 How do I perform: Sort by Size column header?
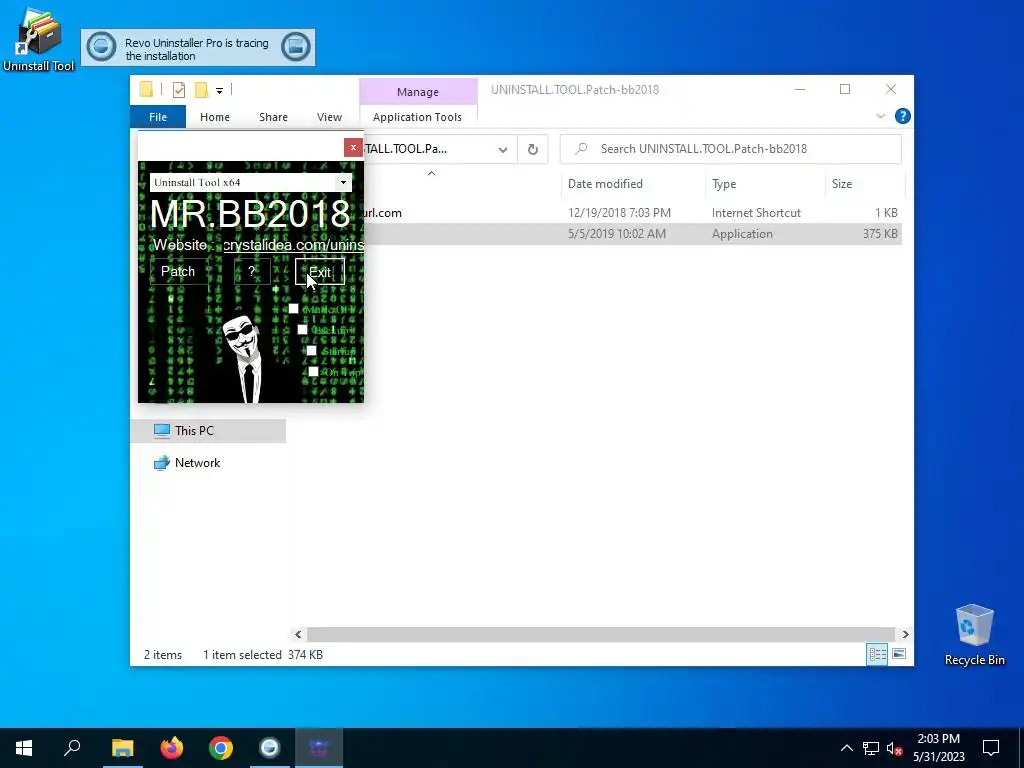click(865, 184)
